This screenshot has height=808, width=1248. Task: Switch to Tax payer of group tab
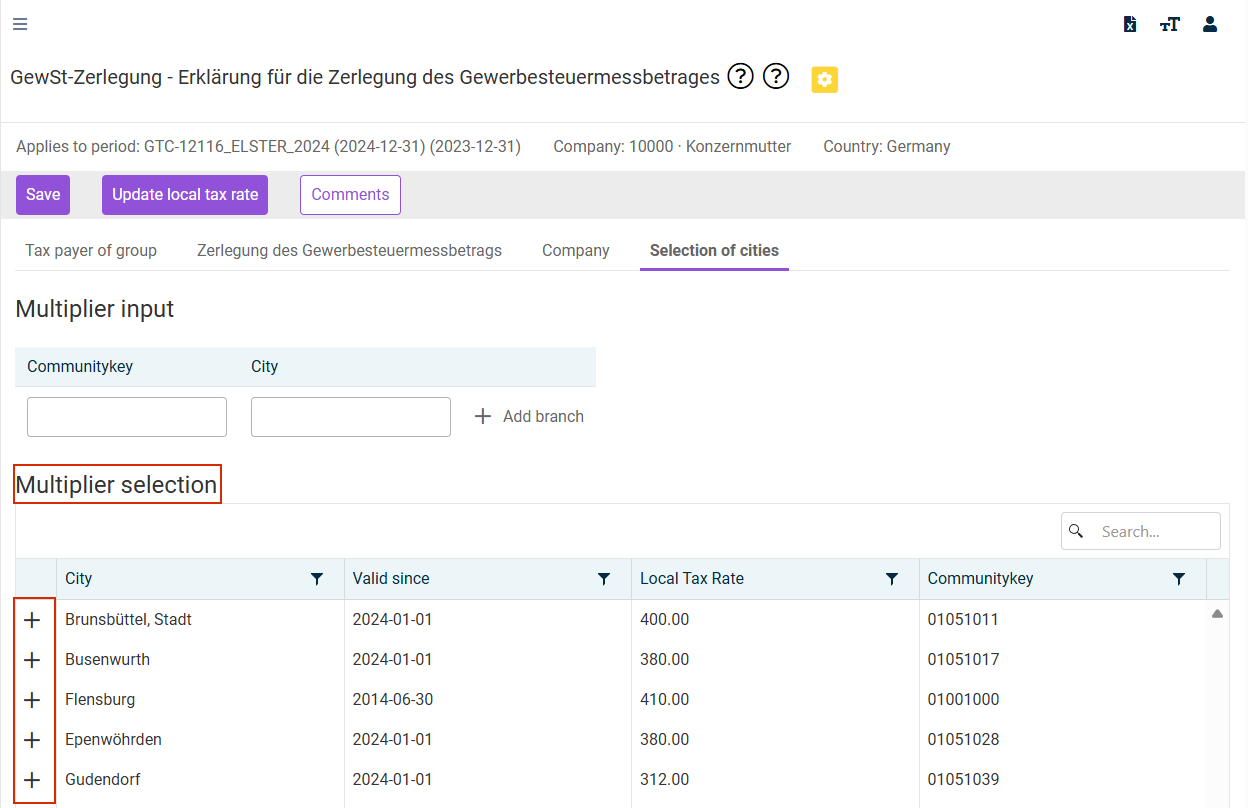click(x=91, y=251)
